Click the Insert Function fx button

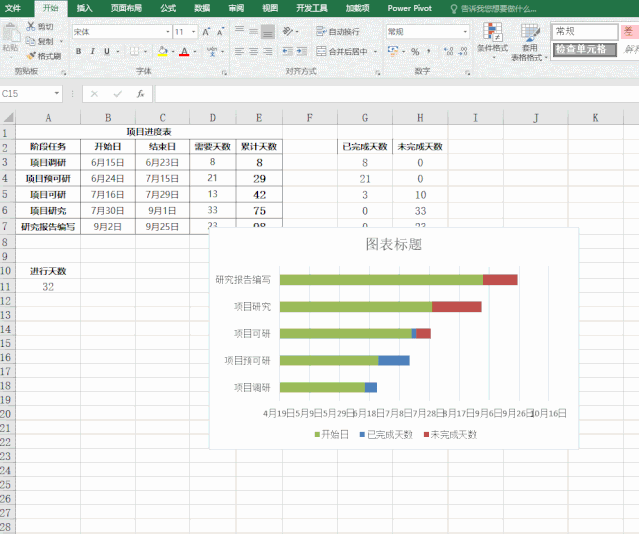point(141,94)
